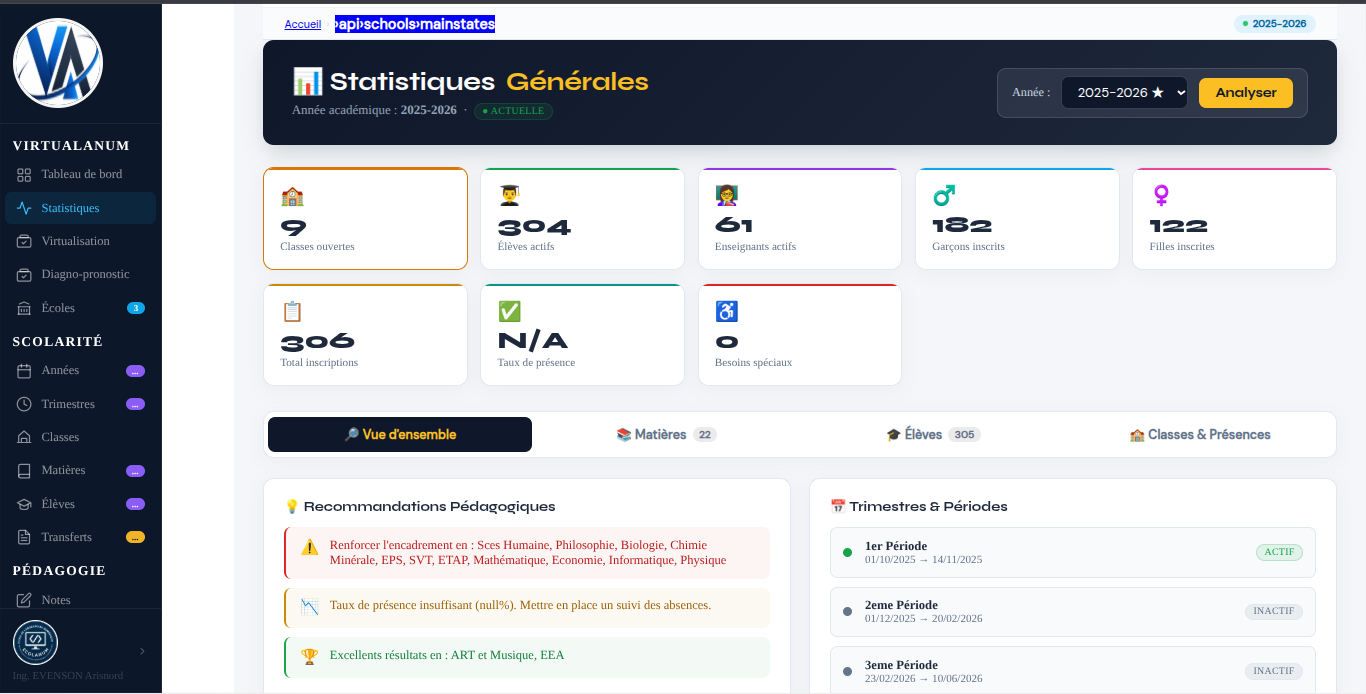Open the Enseignants actifs card showing 61
Screen dimensions: 1366x694
pyautogui.click(x=800, y=219)
